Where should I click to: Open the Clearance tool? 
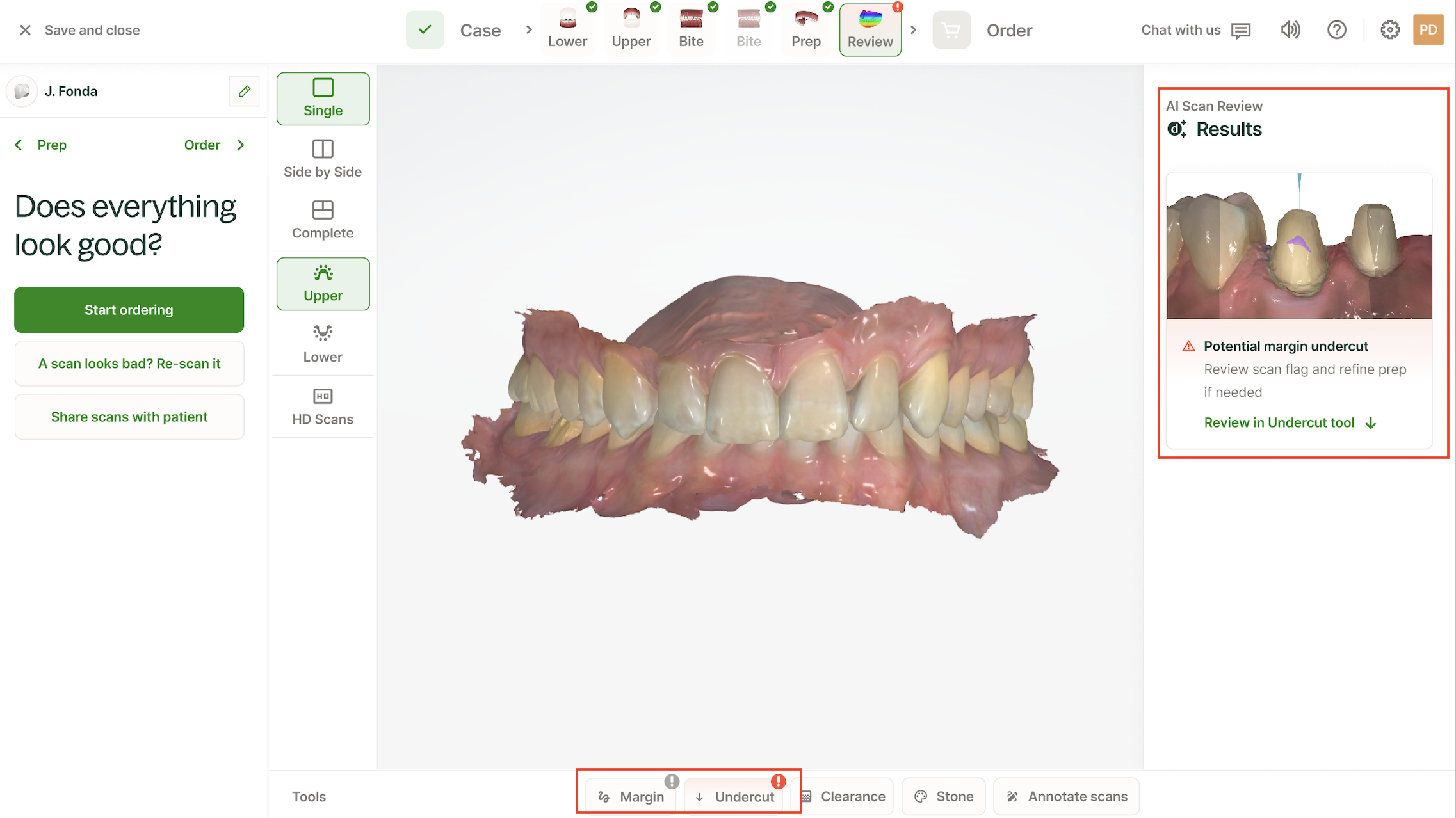pos(843,796)
